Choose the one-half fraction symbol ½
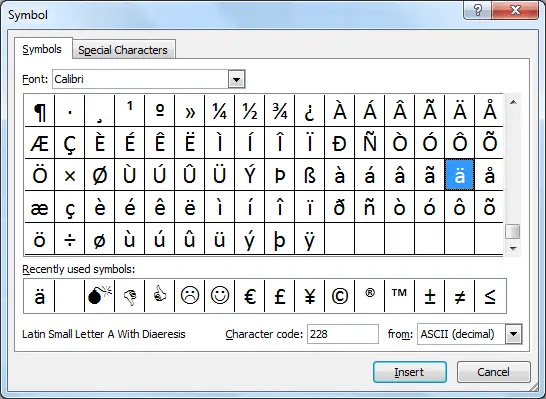Screen dimensions: 546x399 (x=250, y=111)
